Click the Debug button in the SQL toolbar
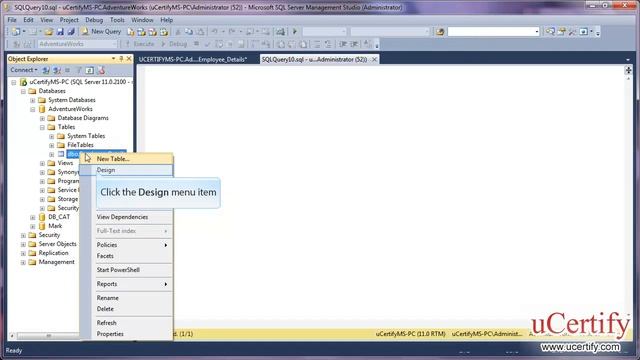This screenshot has width=640, height=360. coord(173,44)
